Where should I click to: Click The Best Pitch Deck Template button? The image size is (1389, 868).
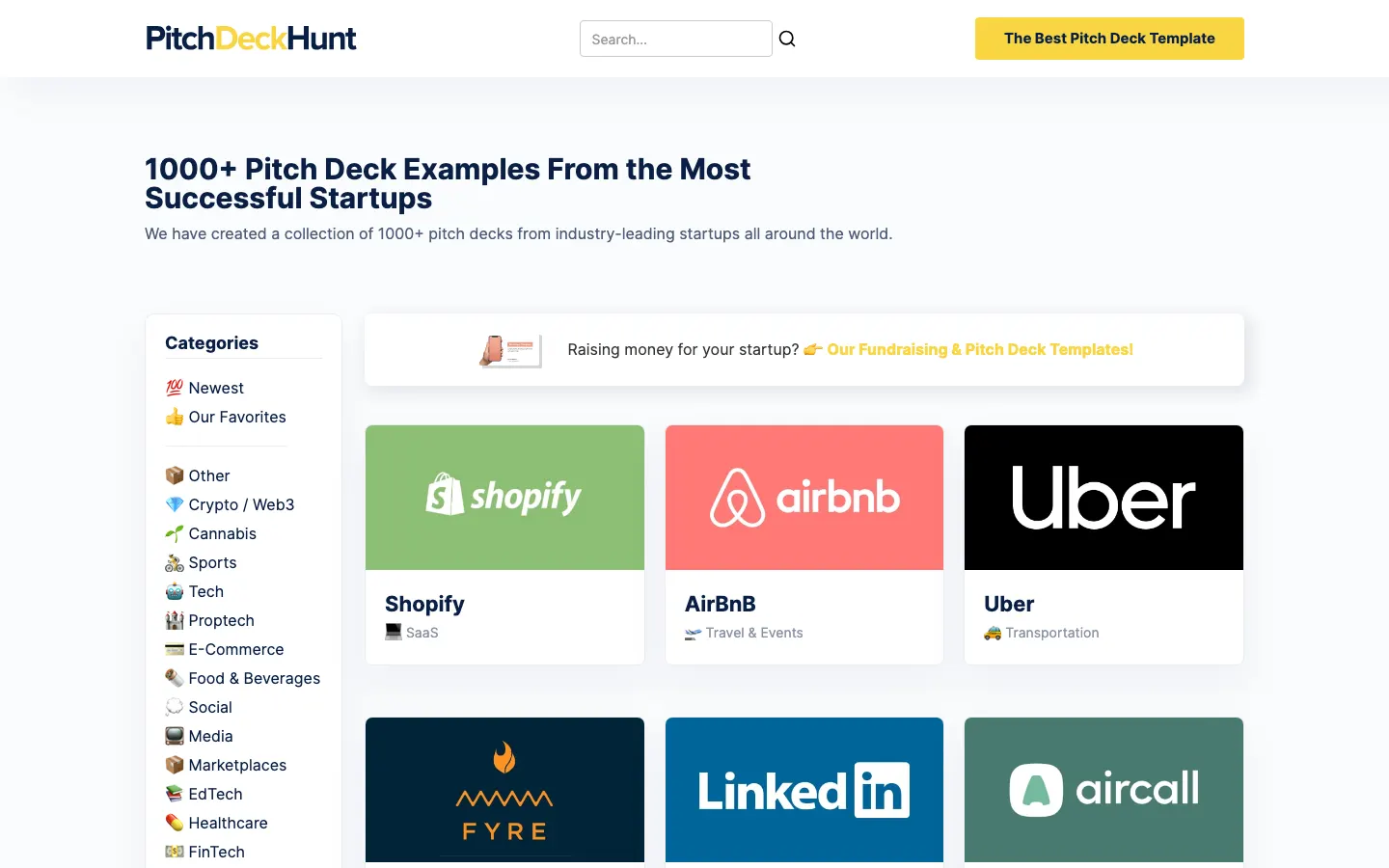(x=1109, y=39)
